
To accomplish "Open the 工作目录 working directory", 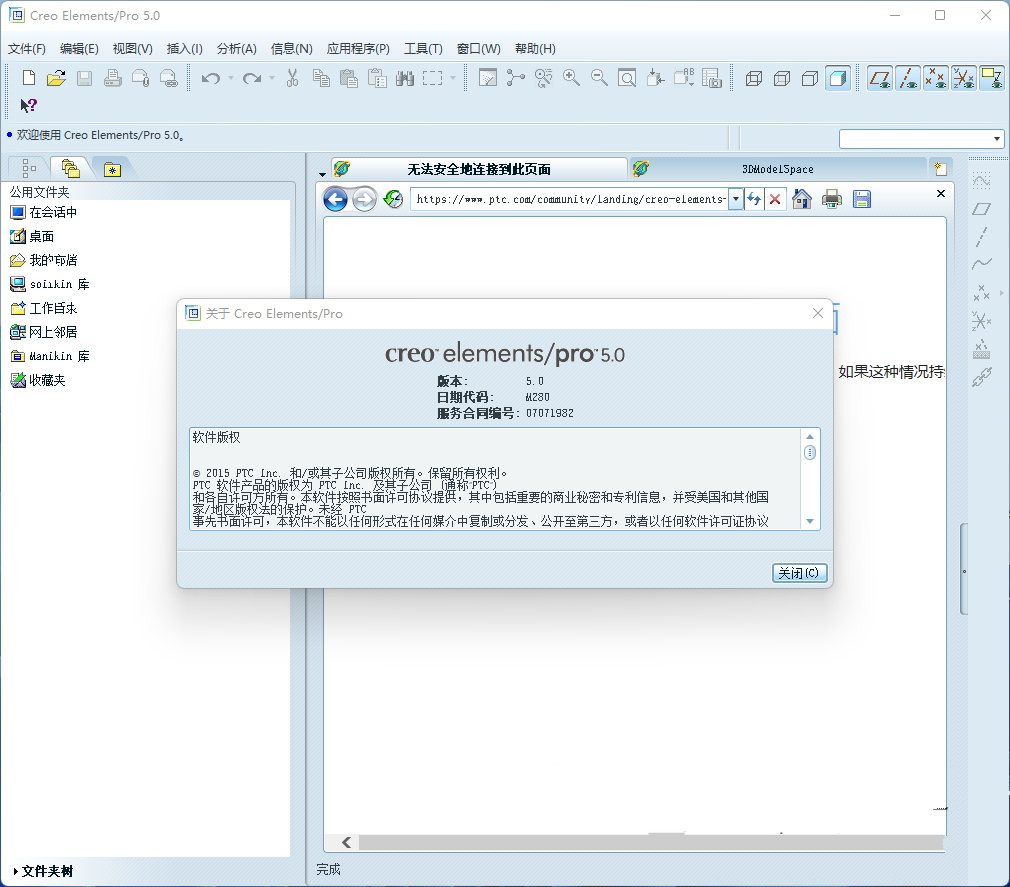I will [44, 309].
